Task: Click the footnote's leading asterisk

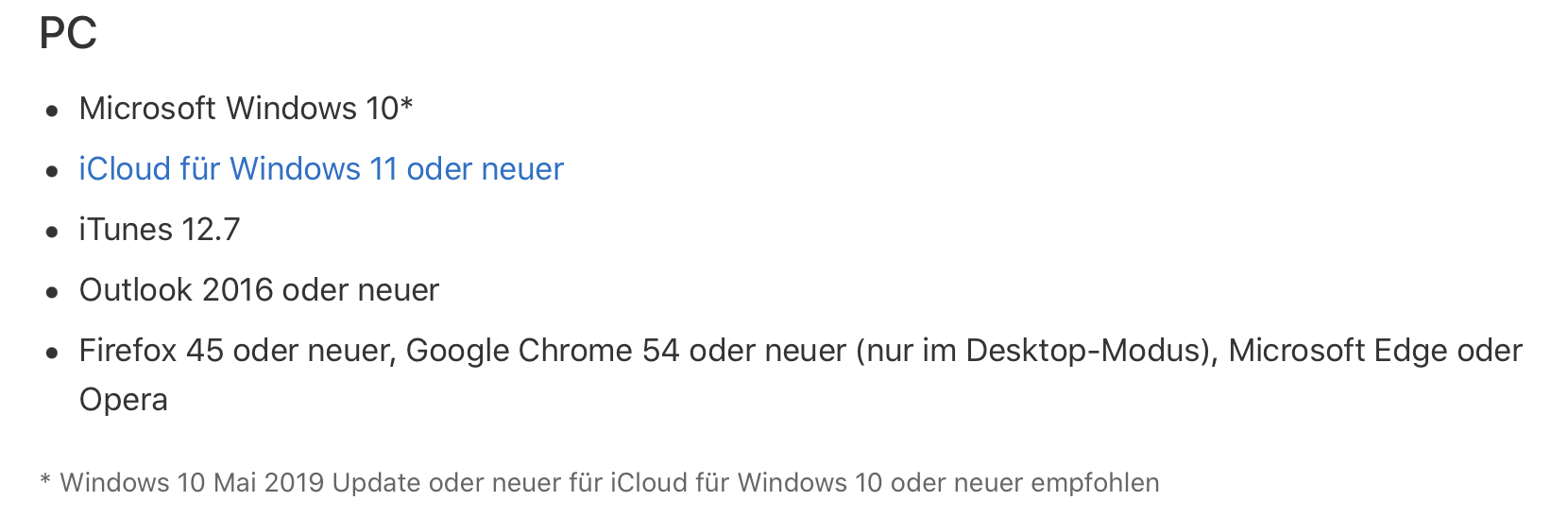Action: coord(45,481)
